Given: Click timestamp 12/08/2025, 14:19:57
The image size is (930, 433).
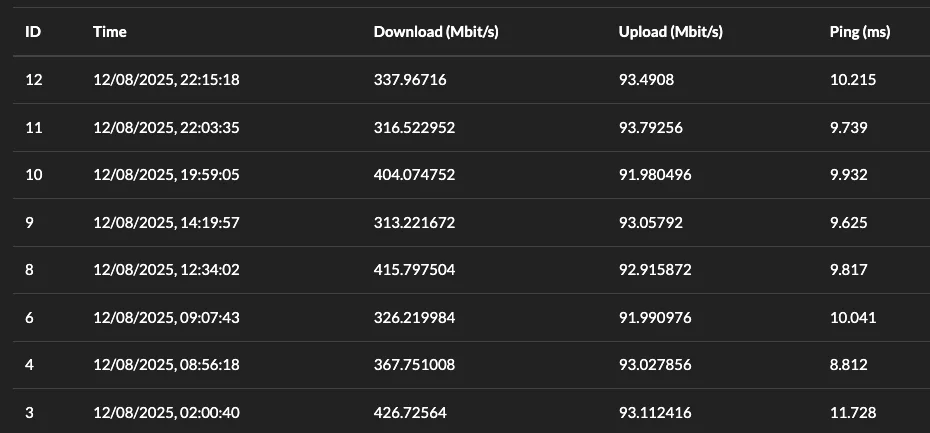Looking at the screenshot, I should [166, 222].
